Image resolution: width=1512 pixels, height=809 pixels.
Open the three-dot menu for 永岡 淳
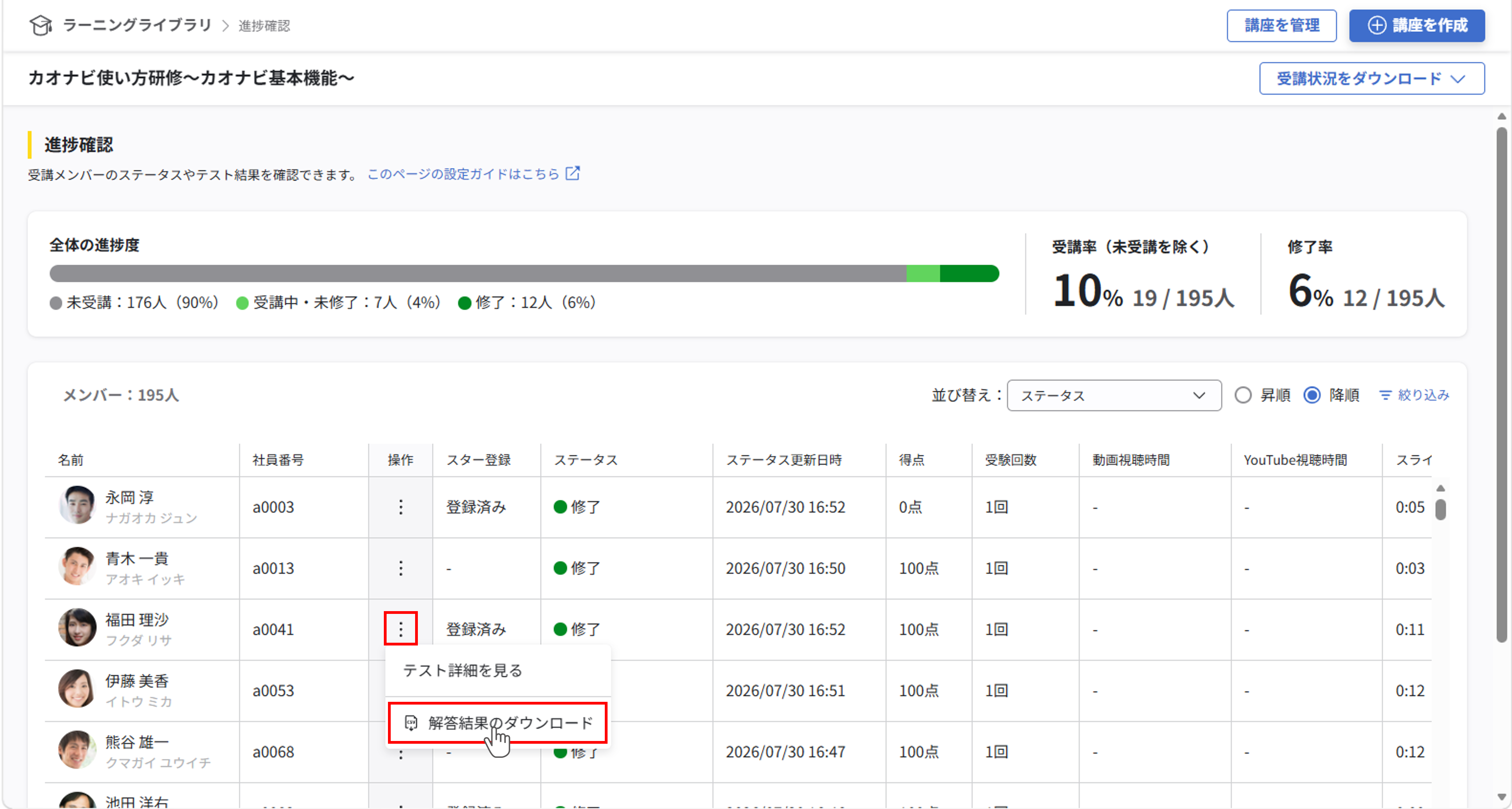point(401,507)
